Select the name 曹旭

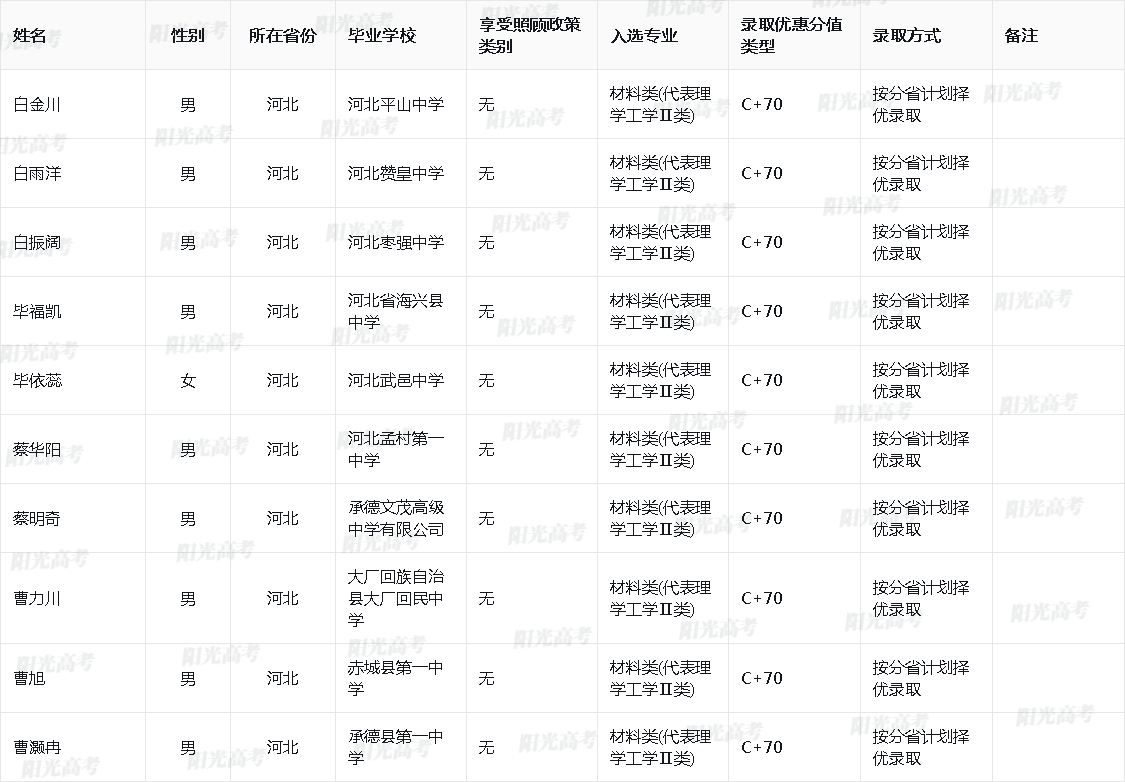click(x=29, y=678)
